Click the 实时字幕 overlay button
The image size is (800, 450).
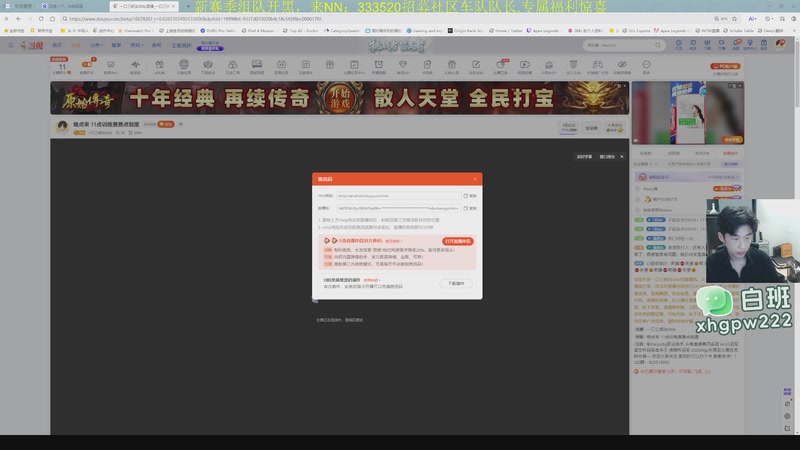[584, 157]
